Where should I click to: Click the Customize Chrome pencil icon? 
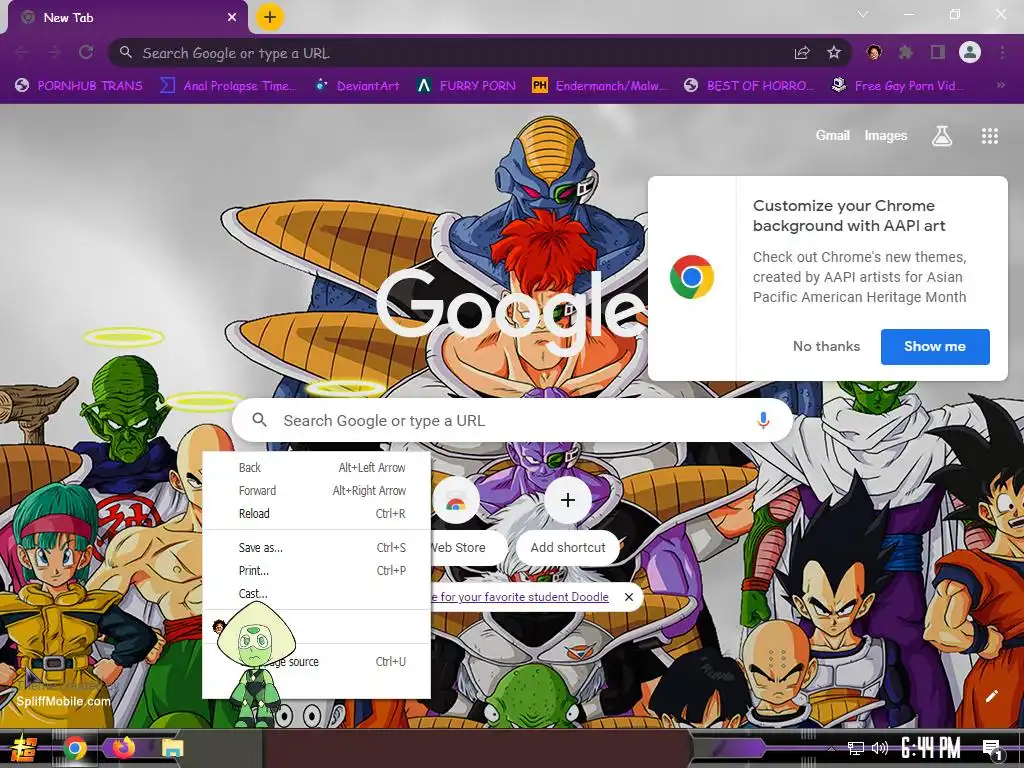(x=991, y=696)
